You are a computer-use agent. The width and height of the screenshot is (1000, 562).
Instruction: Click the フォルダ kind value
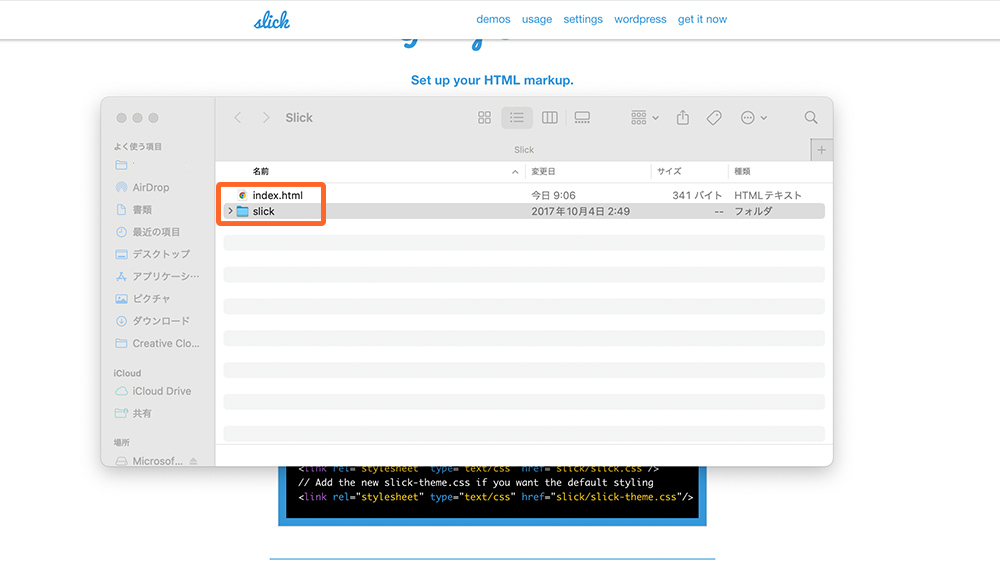(x=753, y=211)
